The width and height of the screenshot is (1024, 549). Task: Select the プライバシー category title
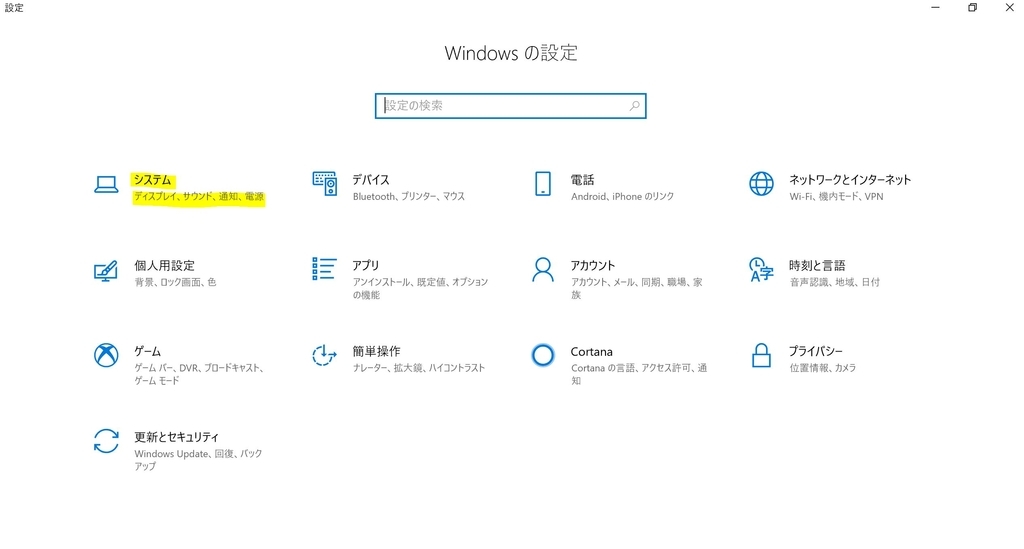pos(816,351)
